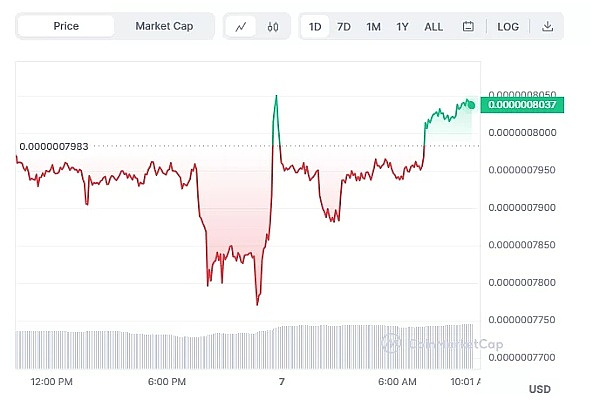Toggle the LOG scale
This screenshot has height=413, width=600.
point(509,27)
